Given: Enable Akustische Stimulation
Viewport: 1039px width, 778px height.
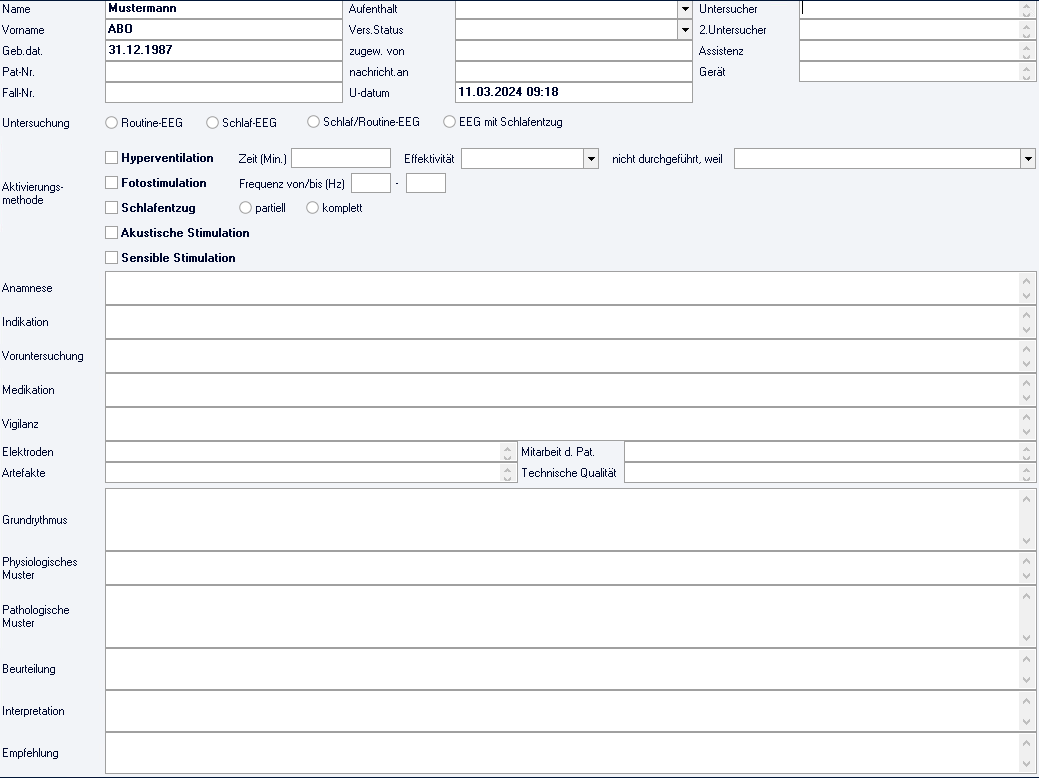Looking at the screenshot, I should pyautogui.click(x=111, y=233).
